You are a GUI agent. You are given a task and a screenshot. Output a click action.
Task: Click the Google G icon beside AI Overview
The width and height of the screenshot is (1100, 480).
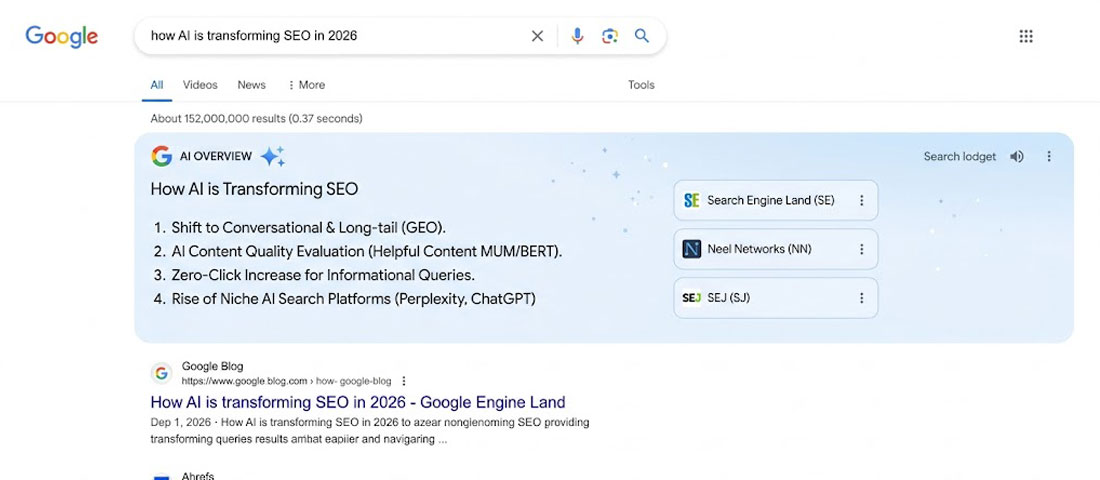point(162,156)
